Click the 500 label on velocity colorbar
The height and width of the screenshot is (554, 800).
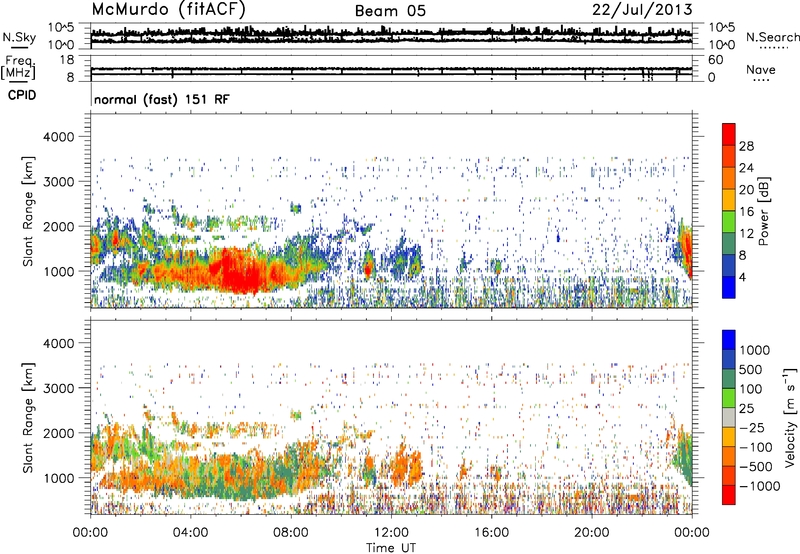click(x=751, y=370)
